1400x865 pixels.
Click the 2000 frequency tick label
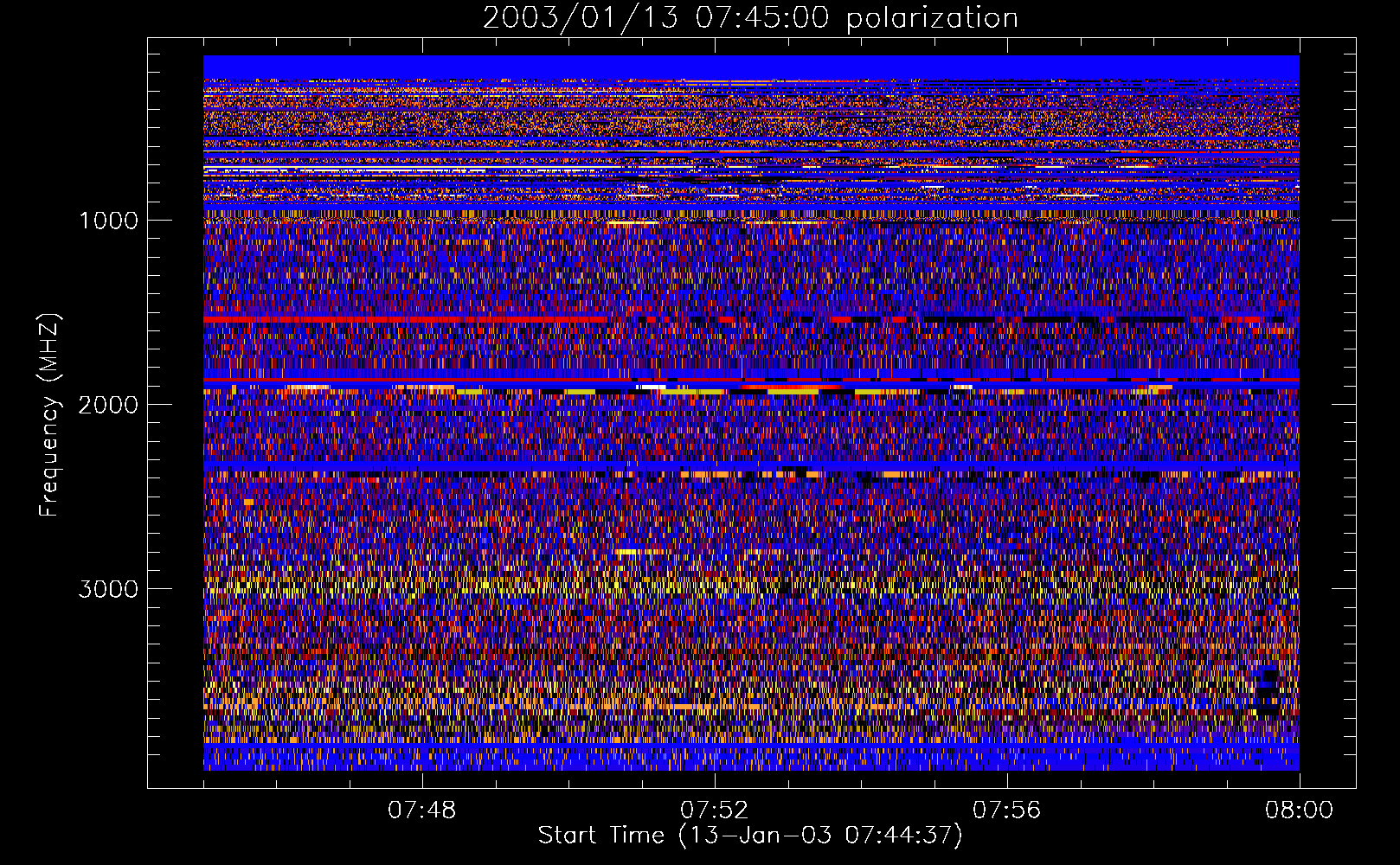pos(108,405)
